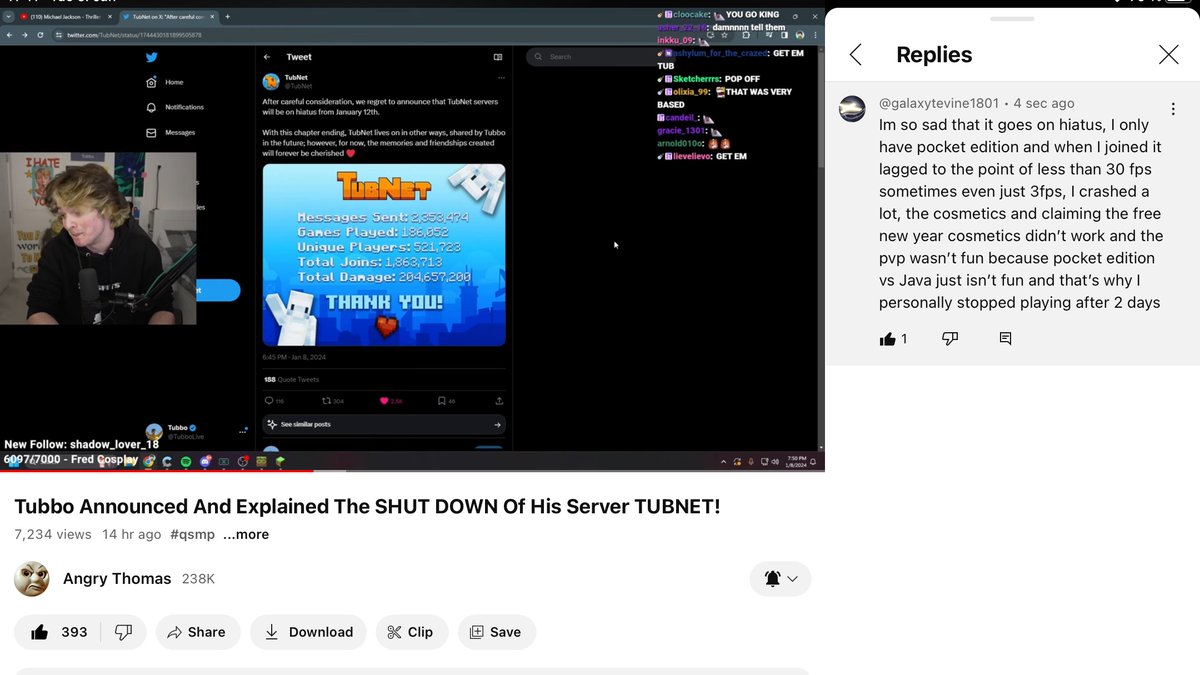Viewport: 1200px width, 675px height.
Task: Click the taskbar clock showing 7:50 PM
Action: point(797,461)
